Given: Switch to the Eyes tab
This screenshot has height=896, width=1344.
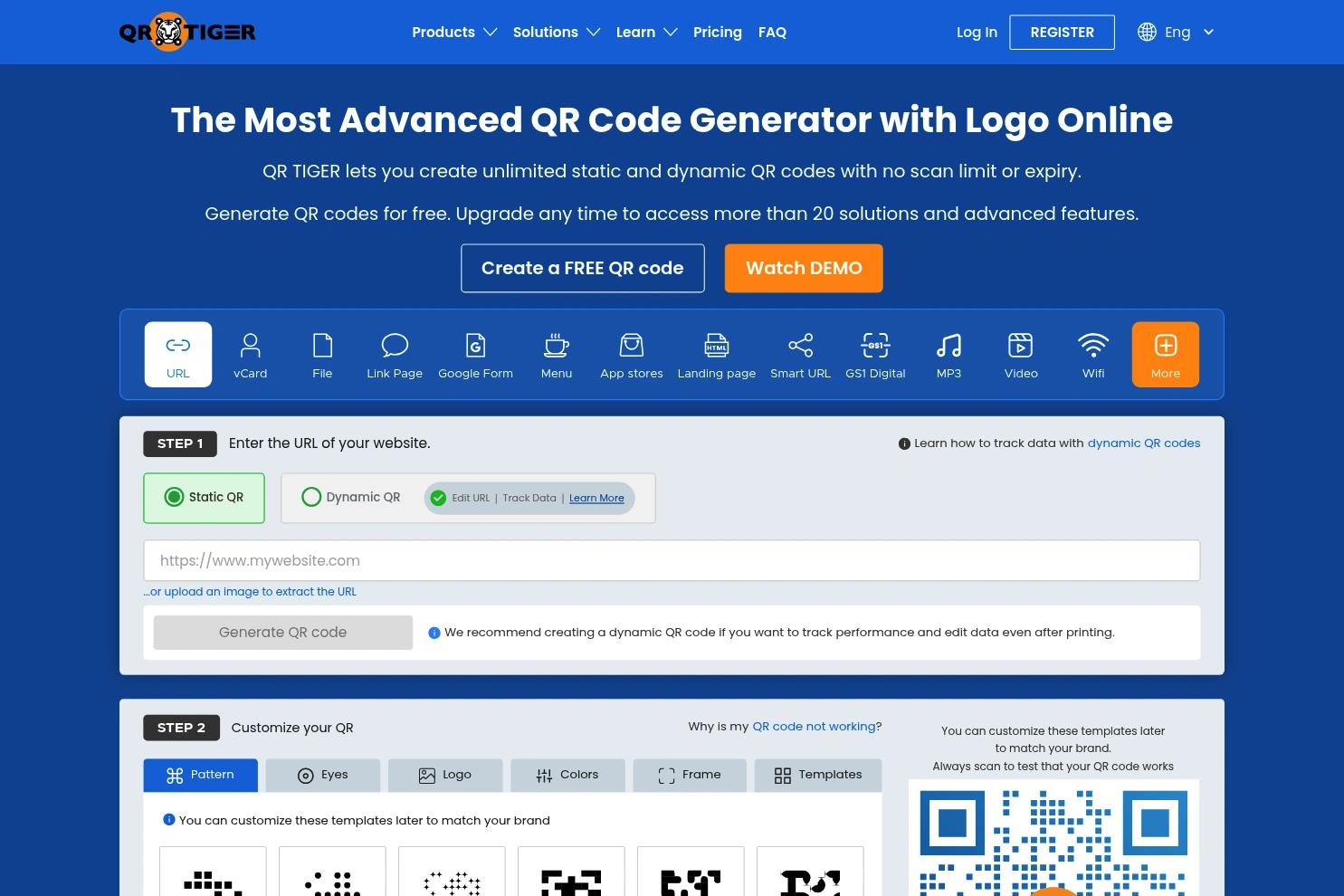Looking at the screenshot, I should 323,775.
